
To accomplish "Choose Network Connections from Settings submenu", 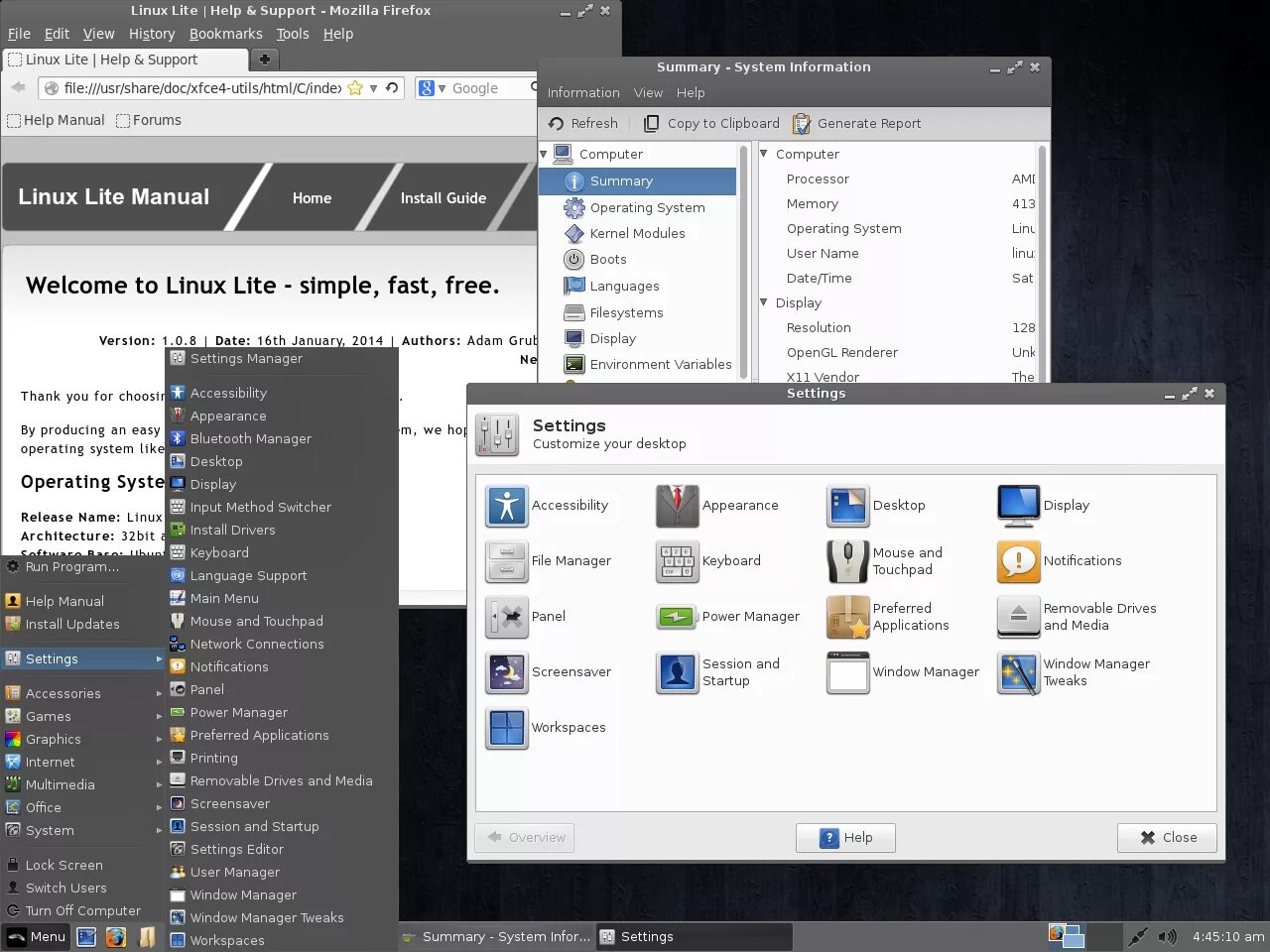I will click(x=282, y=645).
